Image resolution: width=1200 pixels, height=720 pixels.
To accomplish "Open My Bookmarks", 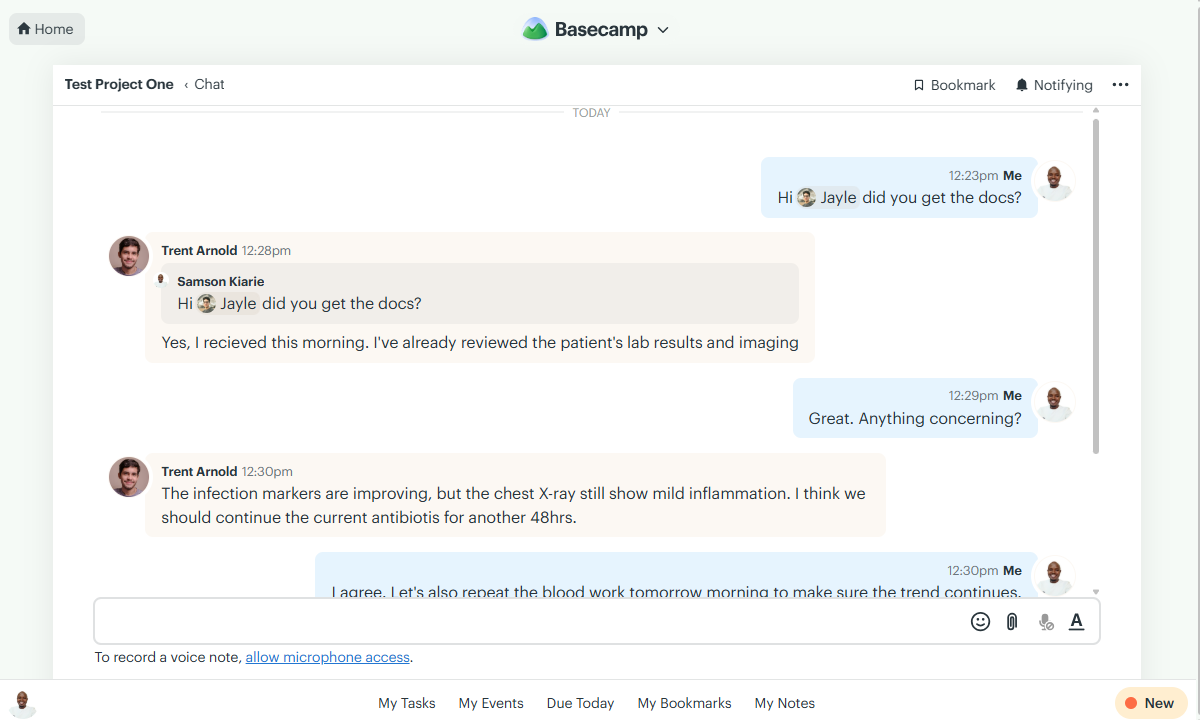I will pyautogui.click(x=685, y=703).
